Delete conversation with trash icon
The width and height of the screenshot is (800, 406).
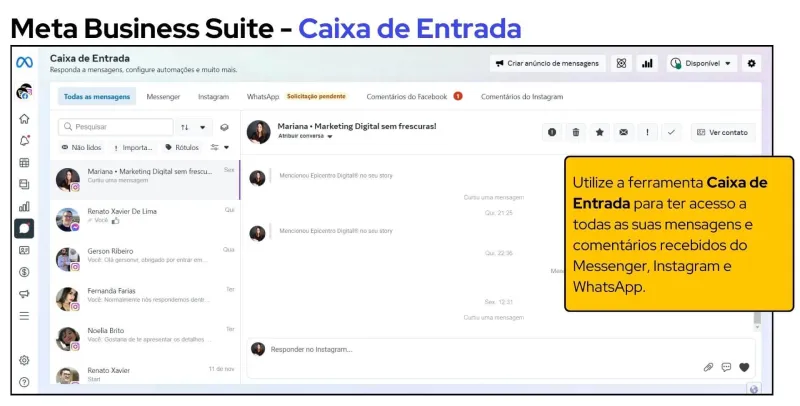576,132
